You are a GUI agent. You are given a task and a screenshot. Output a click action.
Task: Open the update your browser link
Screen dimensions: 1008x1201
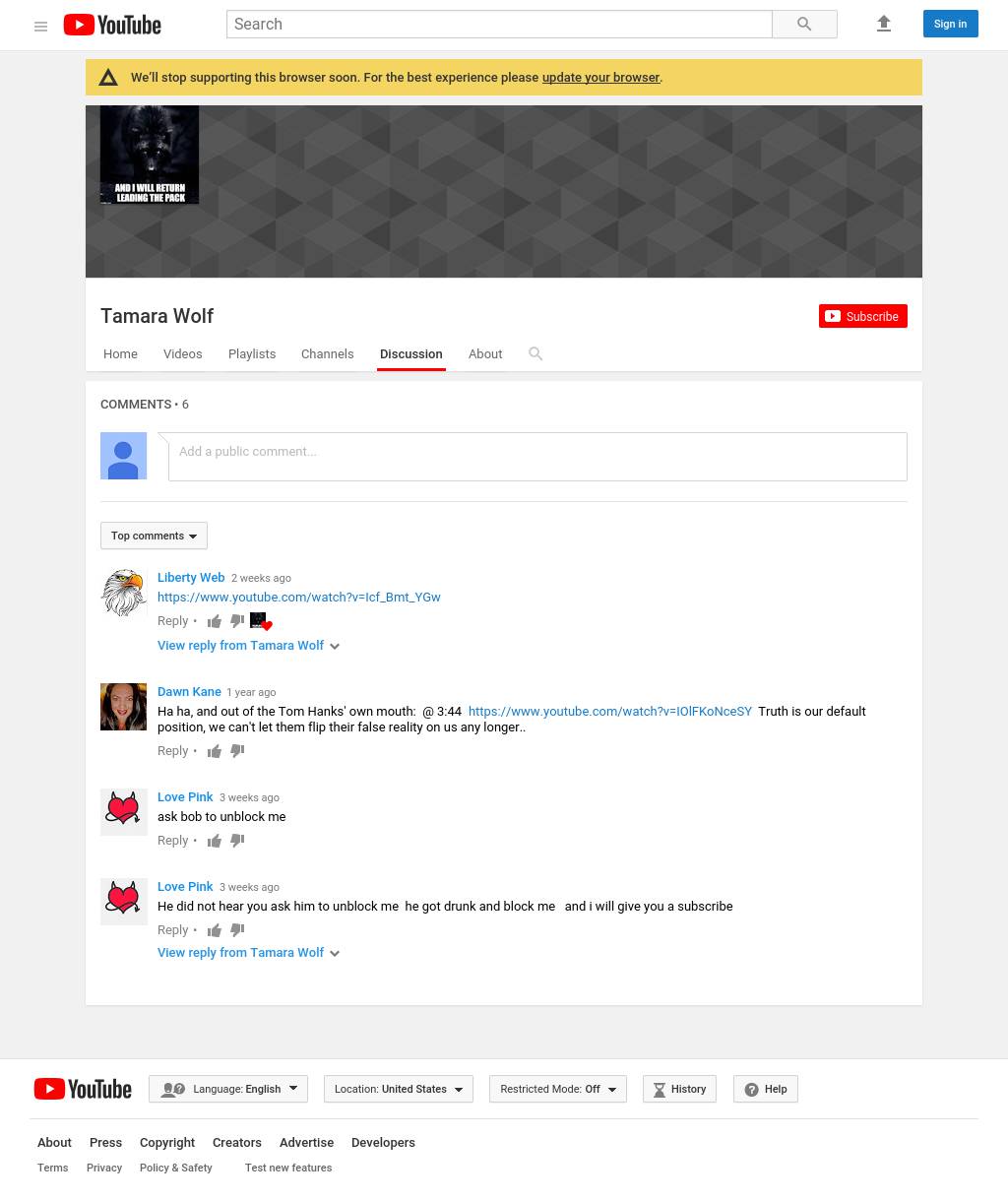[600, 78]
